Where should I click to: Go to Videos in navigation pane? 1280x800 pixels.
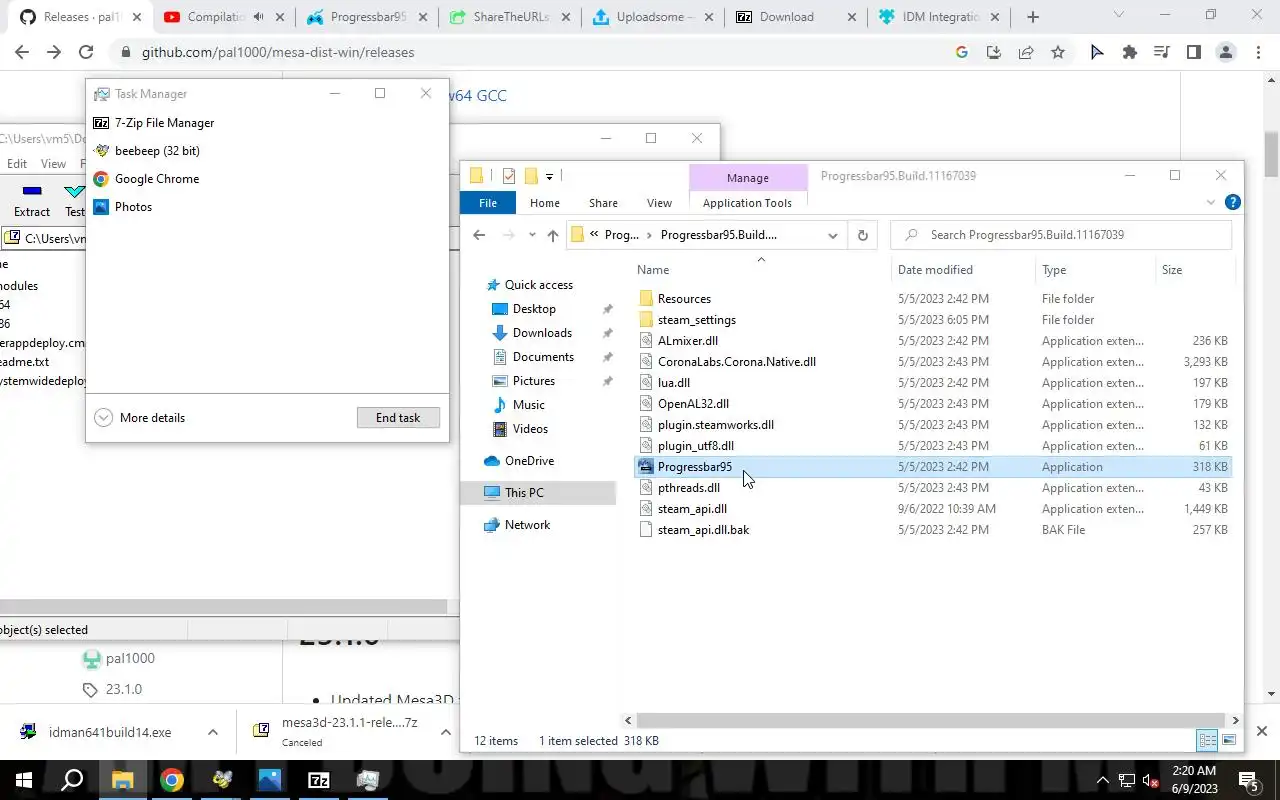(530, 429)
